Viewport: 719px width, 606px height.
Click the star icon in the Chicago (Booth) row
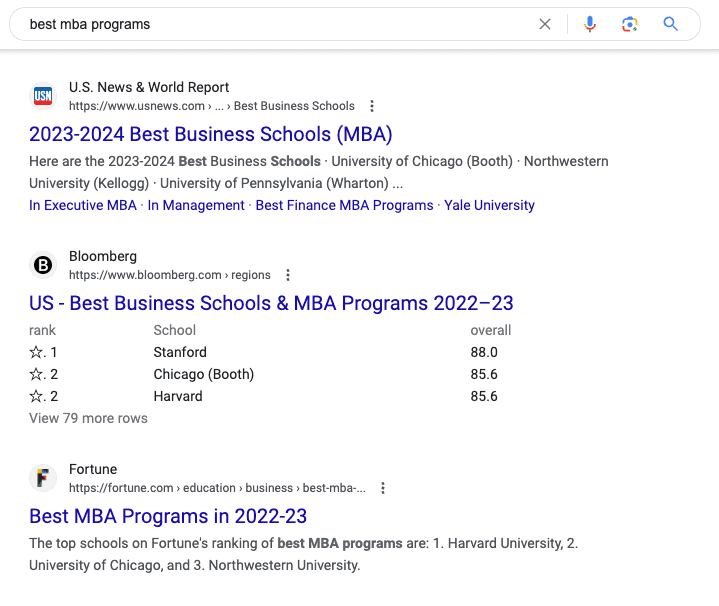tap(36, 374)
